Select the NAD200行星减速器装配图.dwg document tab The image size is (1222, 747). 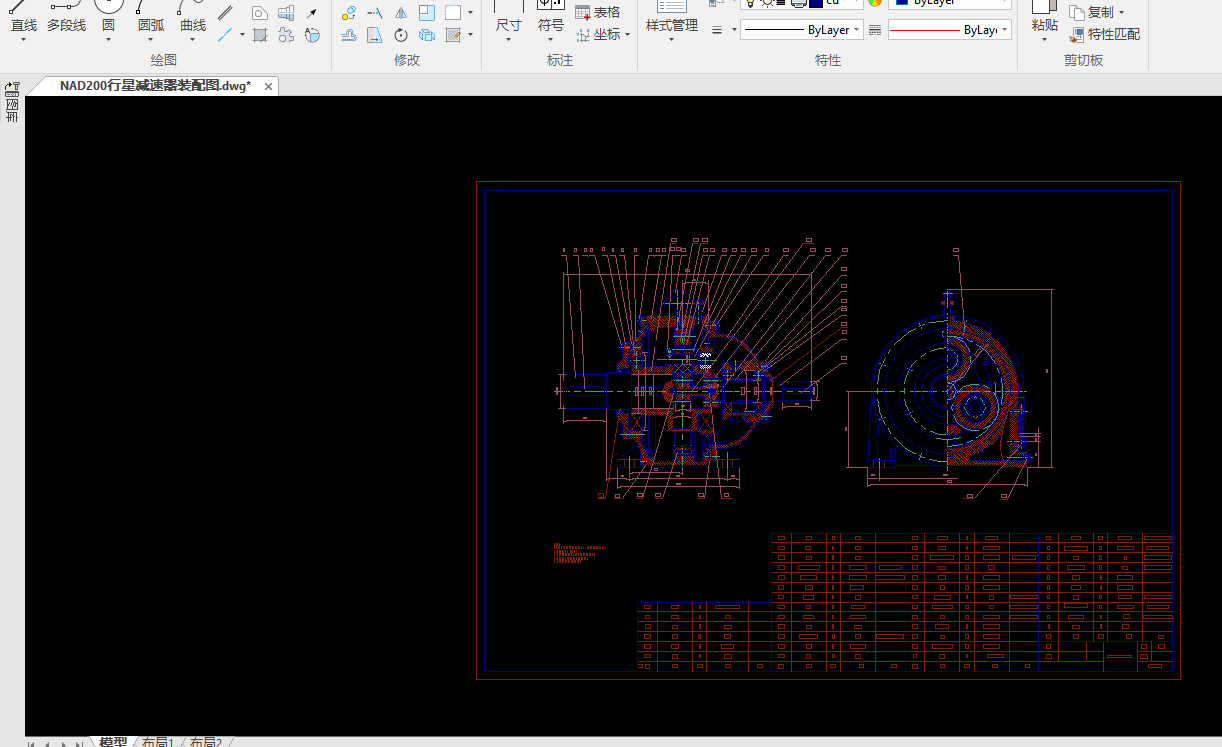click(154, 86)
